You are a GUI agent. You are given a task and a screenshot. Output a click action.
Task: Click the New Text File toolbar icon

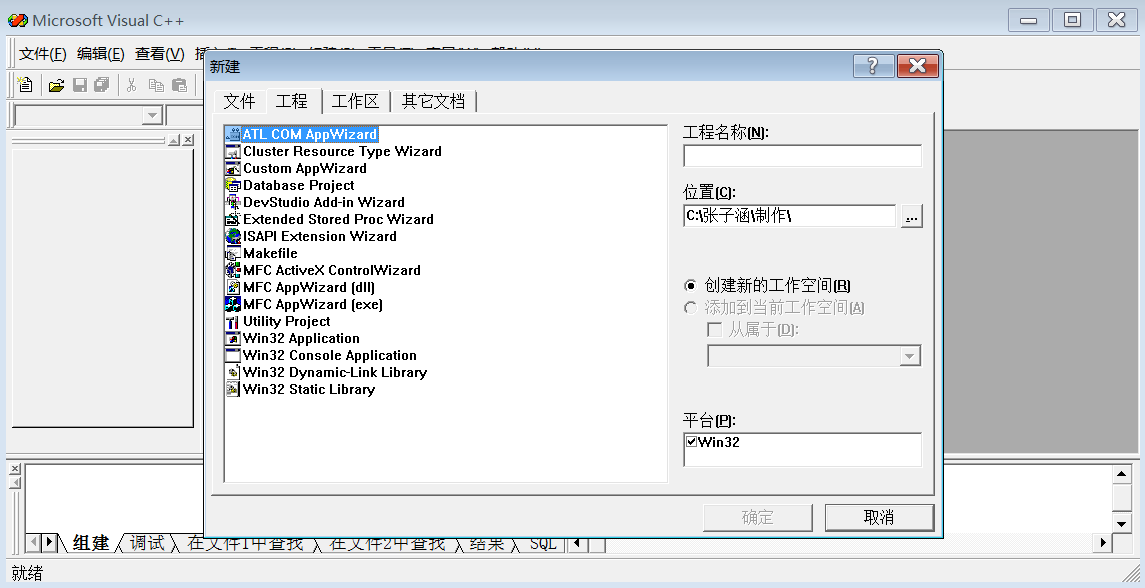coord(25,85)
